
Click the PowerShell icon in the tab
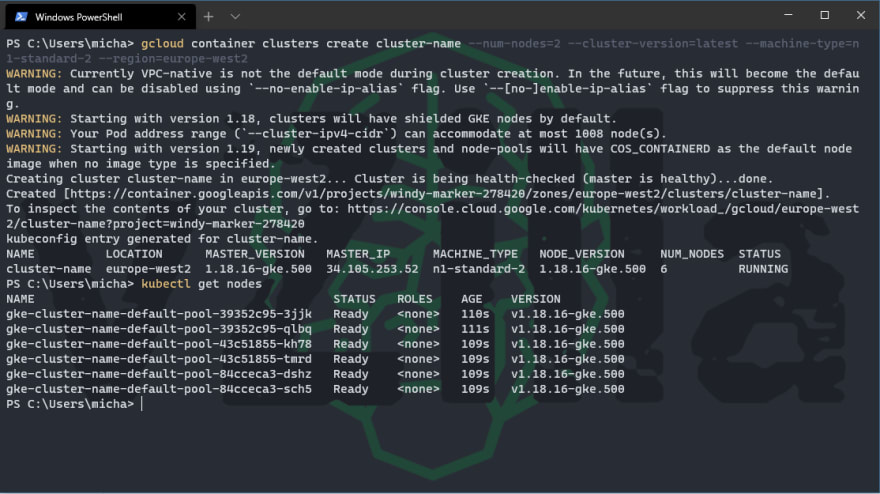point(21,17)
